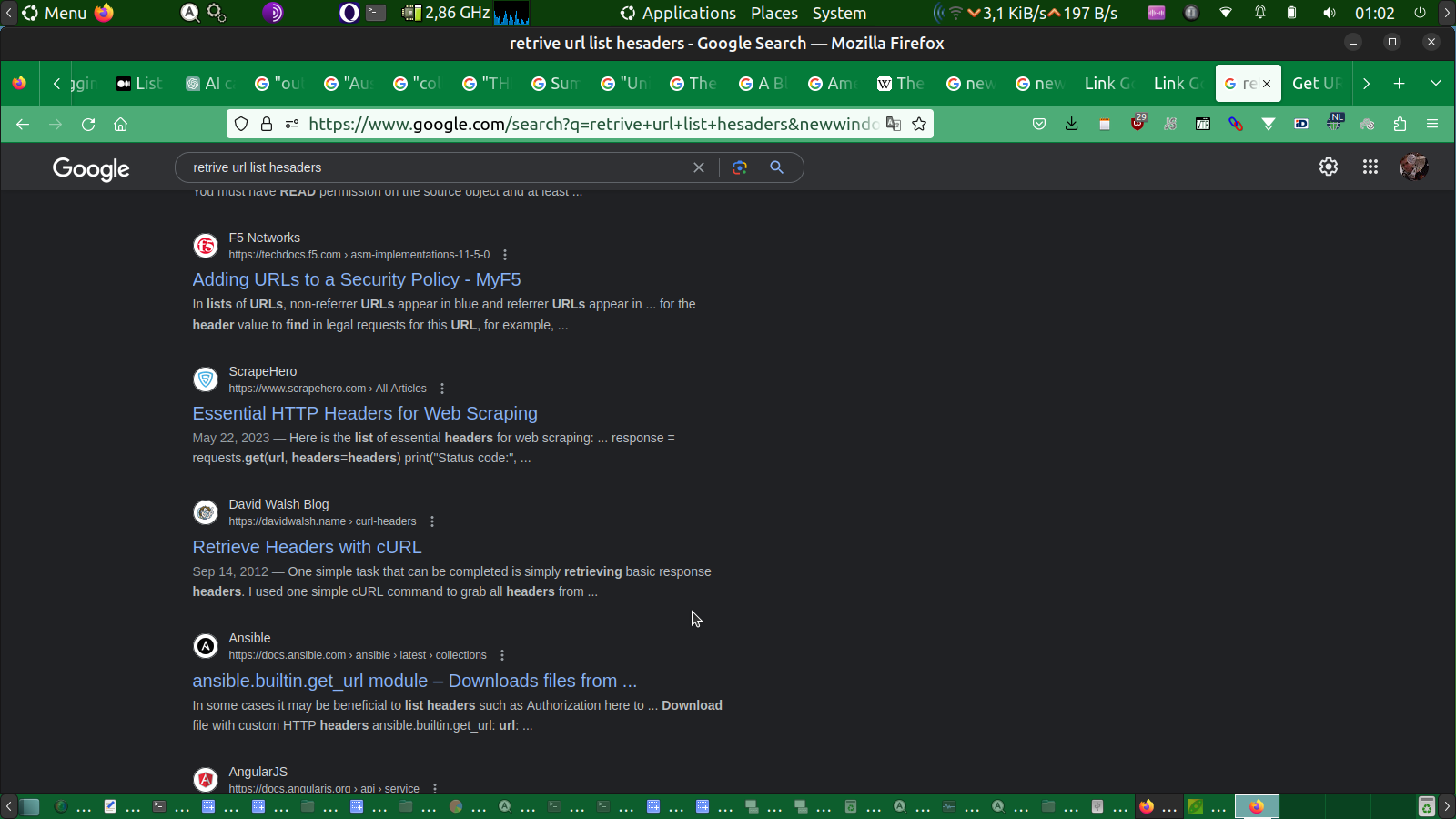
Task: Click the translate page icon in the address bar
Action: [x=894, y=124]
